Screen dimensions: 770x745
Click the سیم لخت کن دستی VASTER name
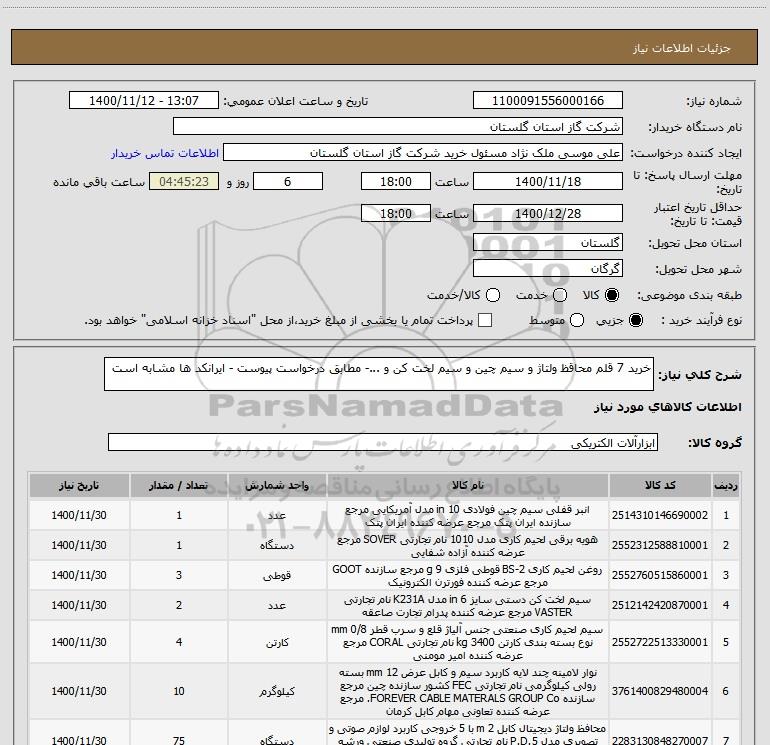pyautogui.click(x=468, y=606)
